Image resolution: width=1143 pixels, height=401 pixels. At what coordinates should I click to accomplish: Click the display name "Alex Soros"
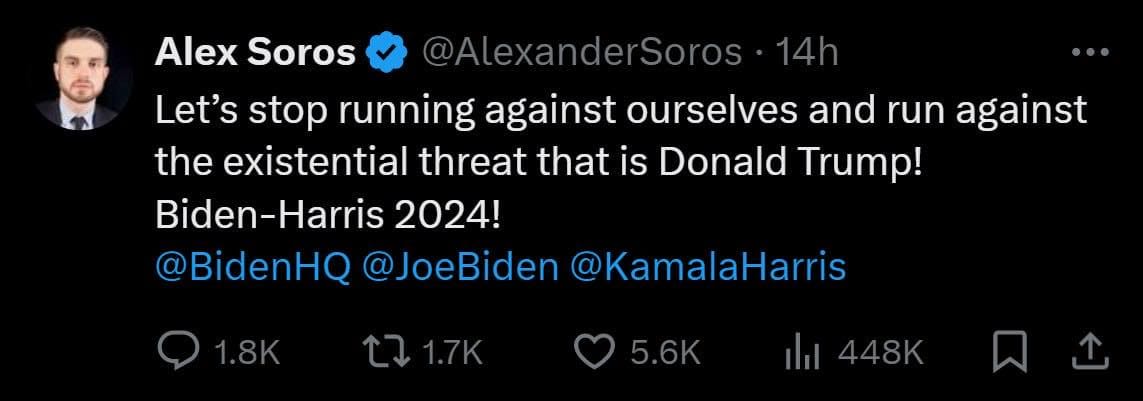pos(254,53)
